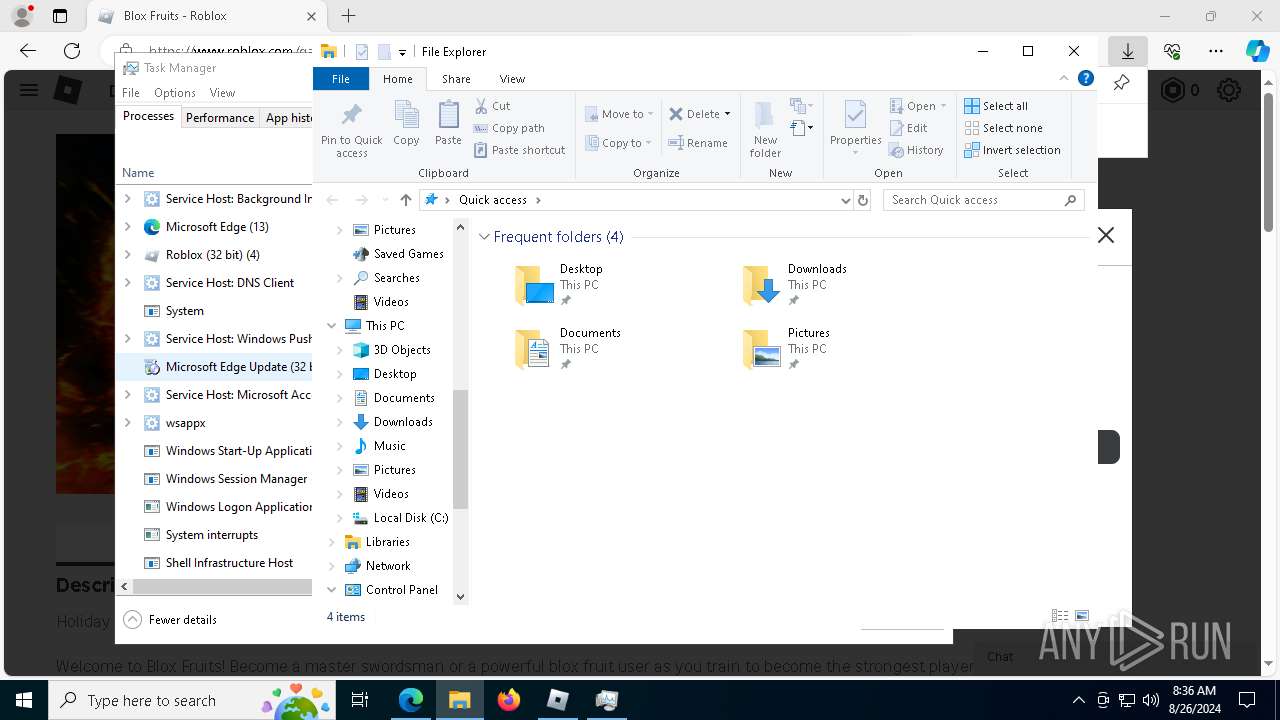1280x720 pixels.
Task: Expand Microsoft Edge (13) process group
Action: click(127, 227)
